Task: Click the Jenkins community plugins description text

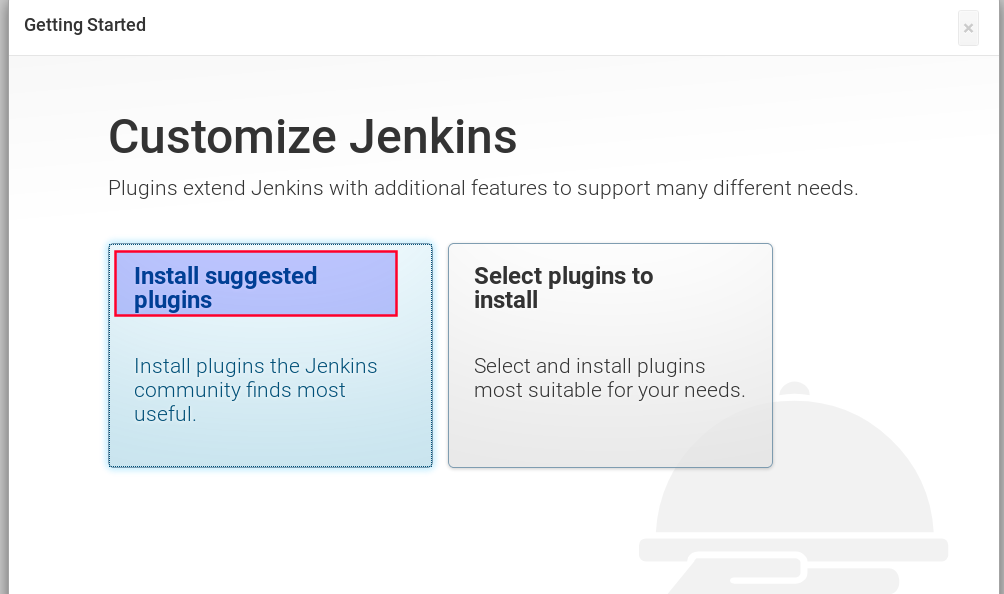Action: point(255,390)
